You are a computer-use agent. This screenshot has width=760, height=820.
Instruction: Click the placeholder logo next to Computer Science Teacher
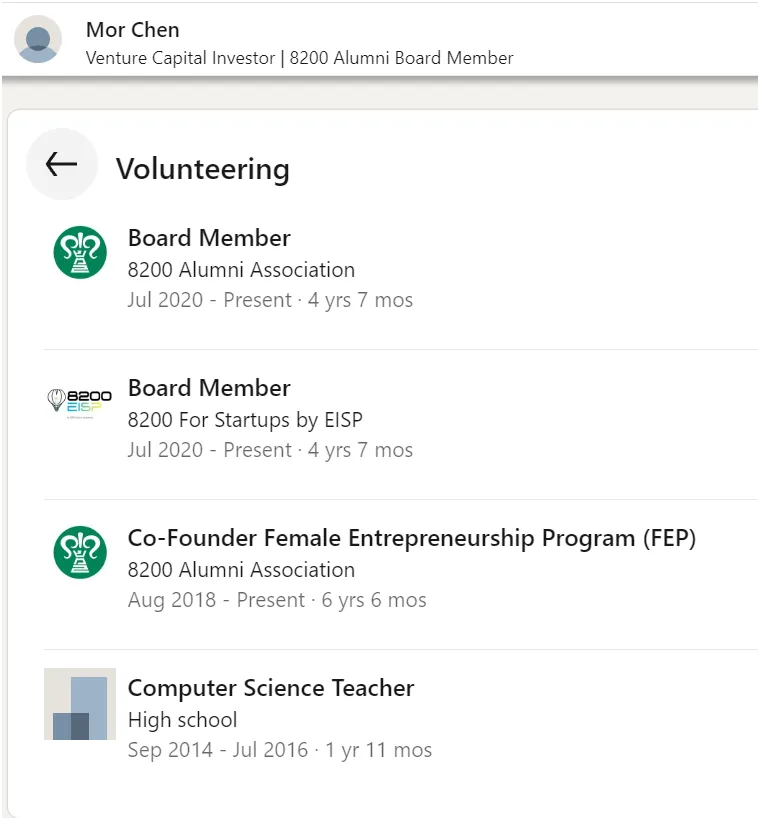pyautogui.click(x=80, y=704)
